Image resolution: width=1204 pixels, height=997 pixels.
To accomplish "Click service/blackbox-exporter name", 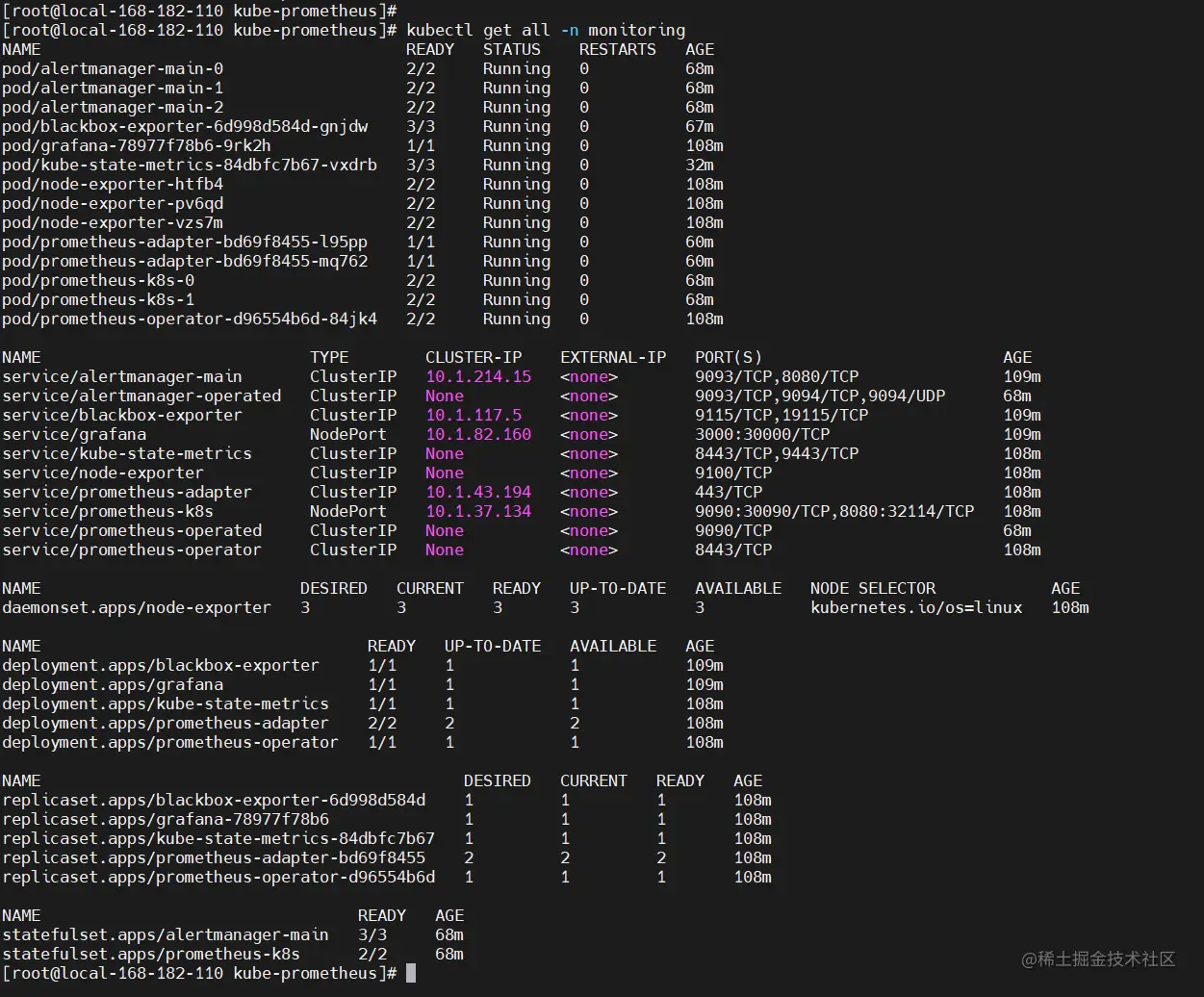I will point(122,416).
